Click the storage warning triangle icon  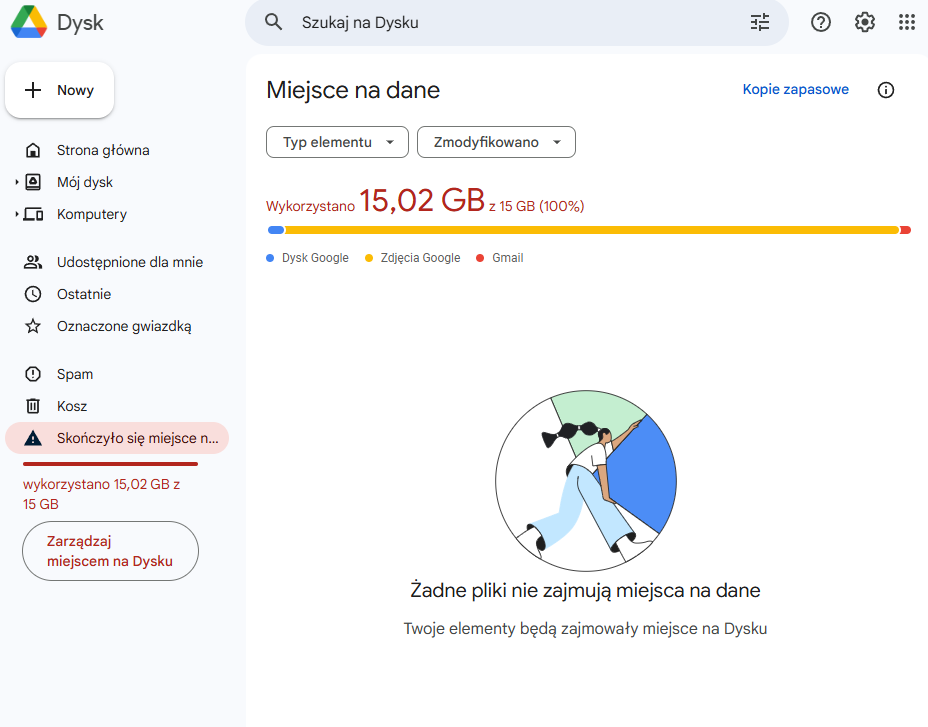pos(33,438)
